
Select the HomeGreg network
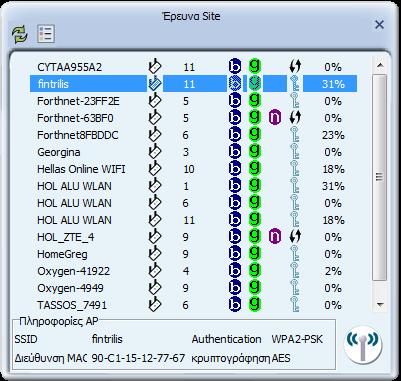point(62,254)
